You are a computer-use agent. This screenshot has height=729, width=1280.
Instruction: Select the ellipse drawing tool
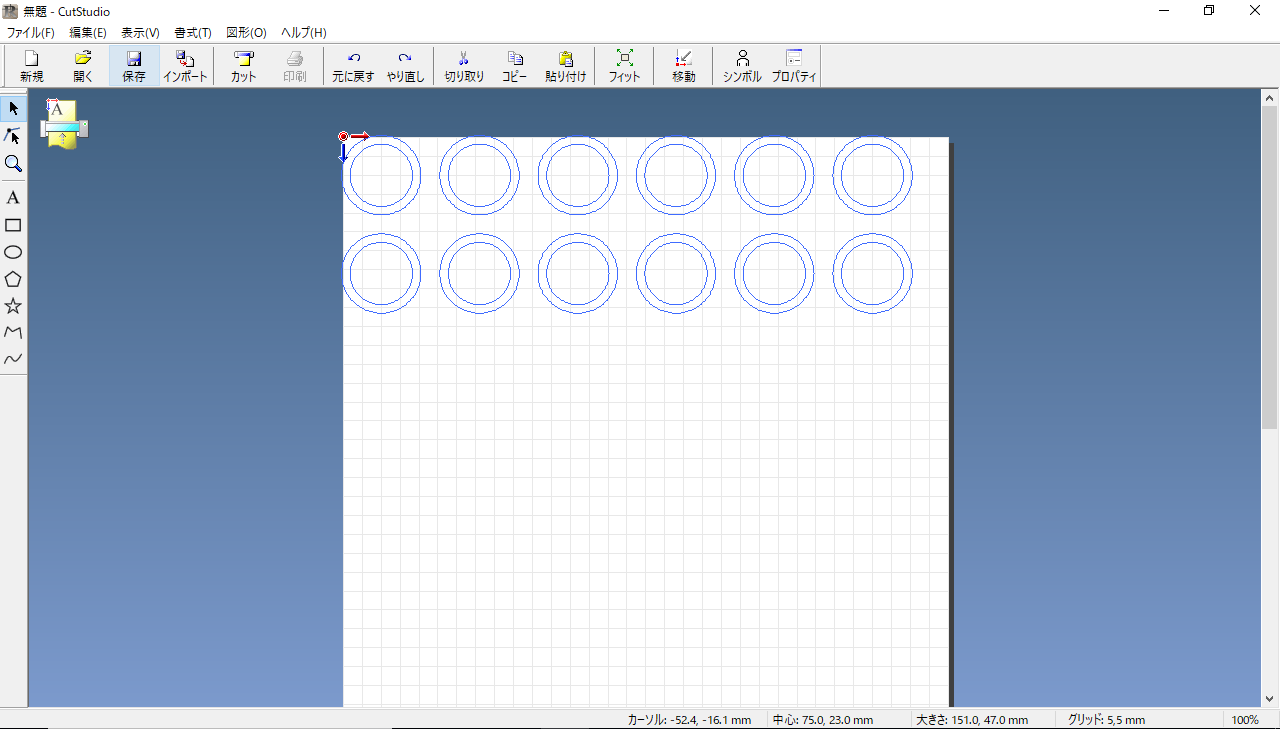pos(13,252)
